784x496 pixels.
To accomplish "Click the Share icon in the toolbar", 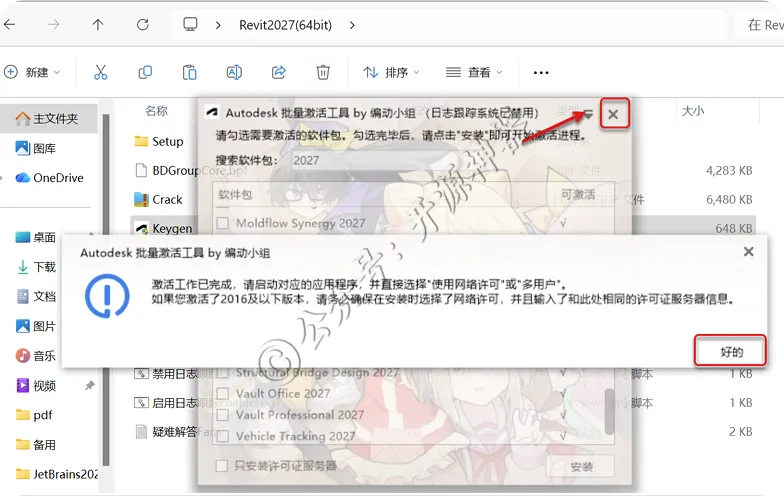I will 278,72.
